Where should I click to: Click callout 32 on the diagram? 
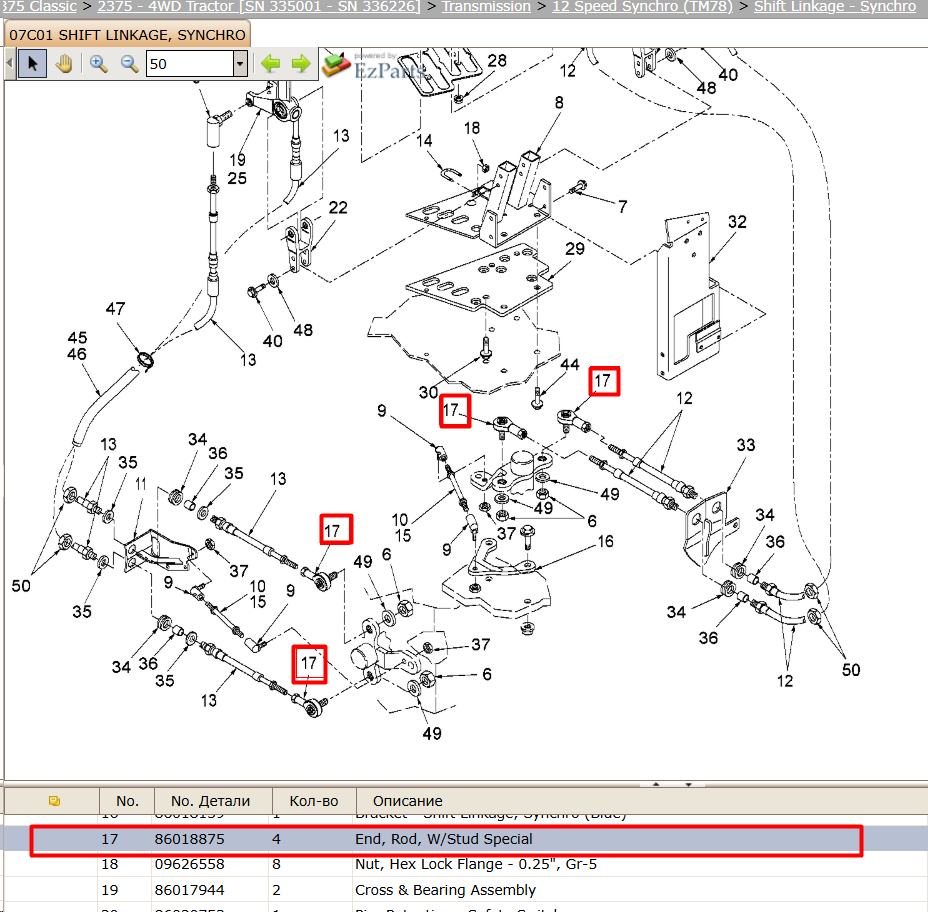737,222
